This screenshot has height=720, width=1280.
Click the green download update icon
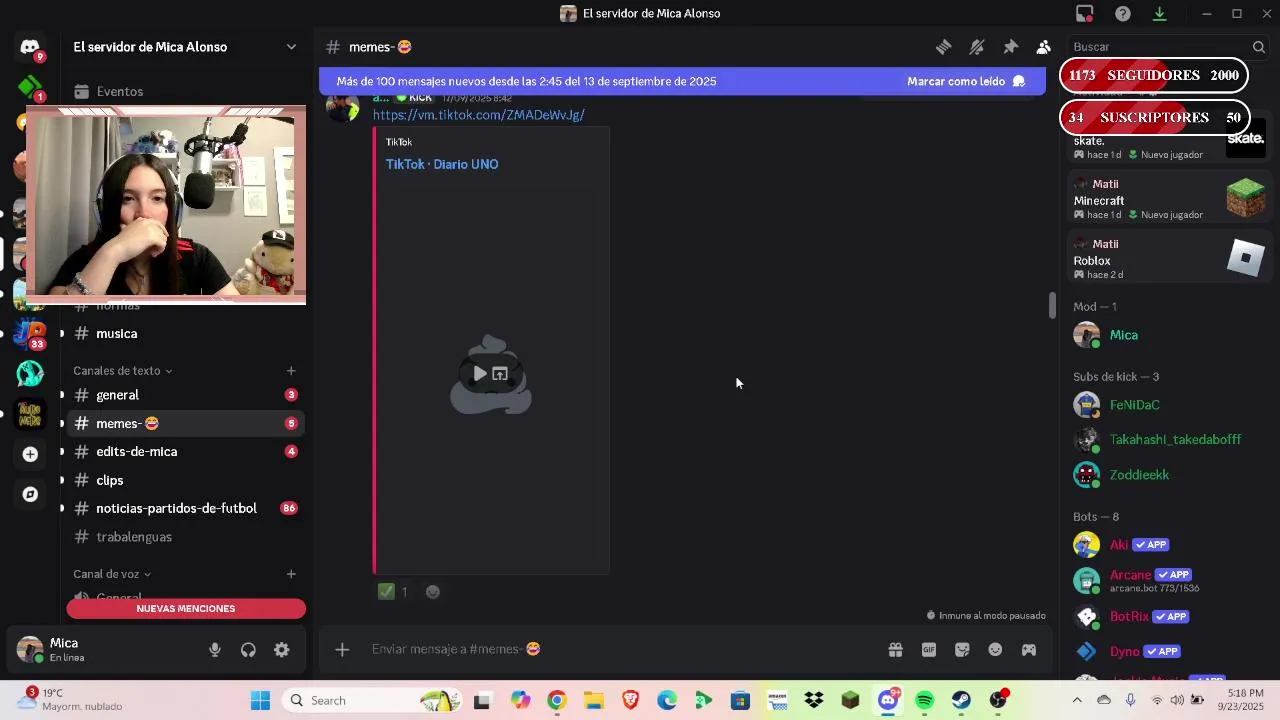click(1159, 13)
